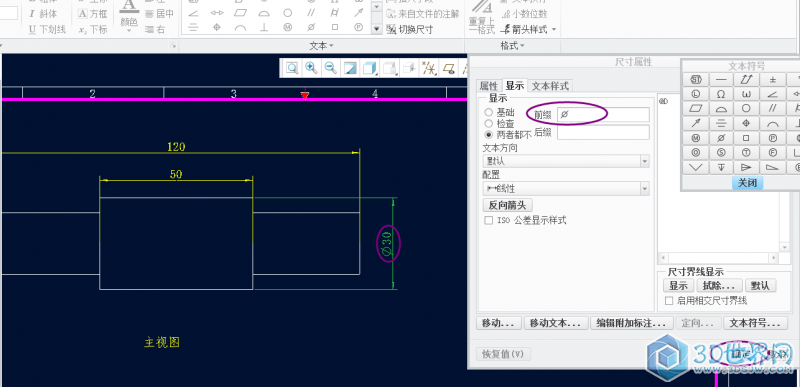Insert the diameter symbol from text symbols palette

click(x=721, y=138)
